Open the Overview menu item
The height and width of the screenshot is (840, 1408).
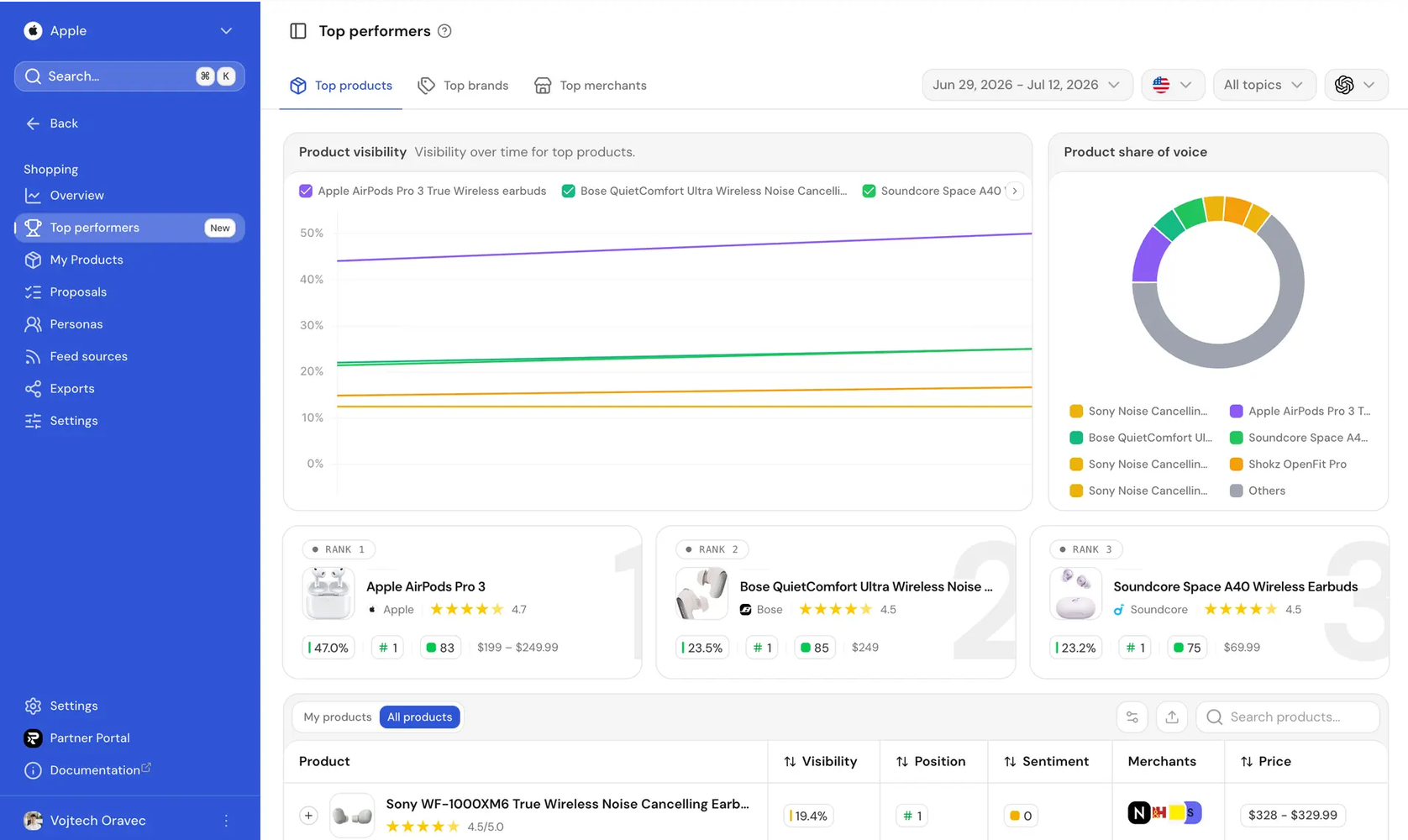coord(129,196)
